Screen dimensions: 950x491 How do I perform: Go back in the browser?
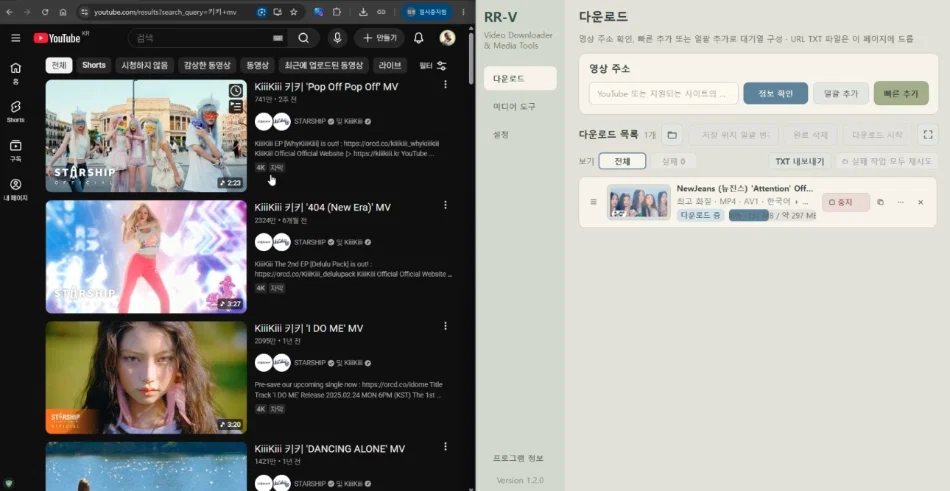pyautogui.click(x=9, y=12)
